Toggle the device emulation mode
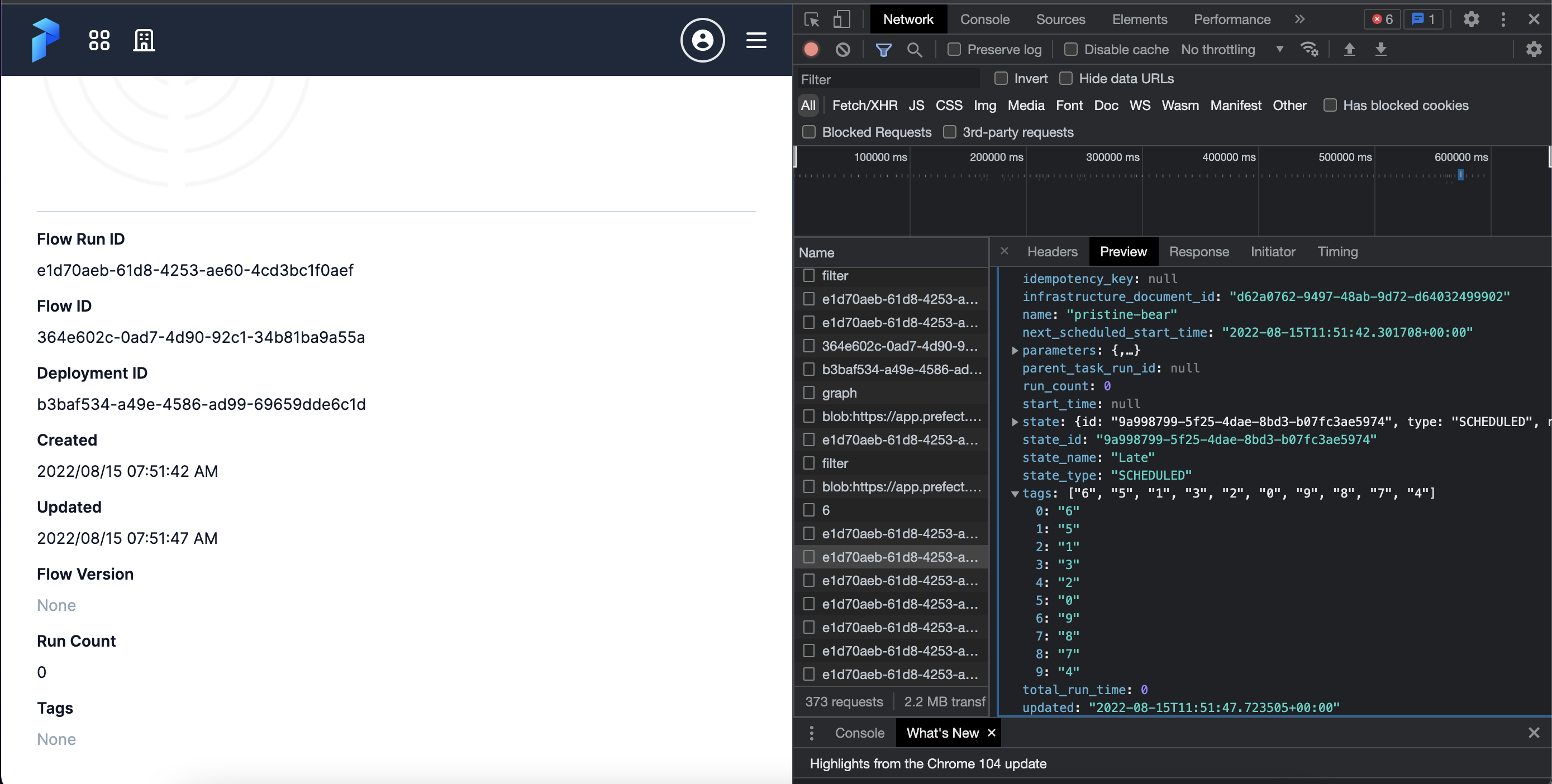 (842, 18)
